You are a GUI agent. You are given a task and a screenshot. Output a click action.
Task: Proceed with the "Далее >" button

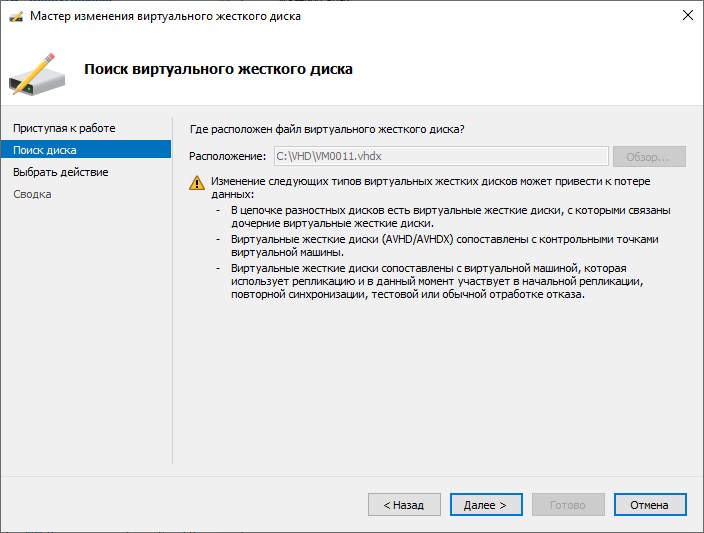pos(486,505)
